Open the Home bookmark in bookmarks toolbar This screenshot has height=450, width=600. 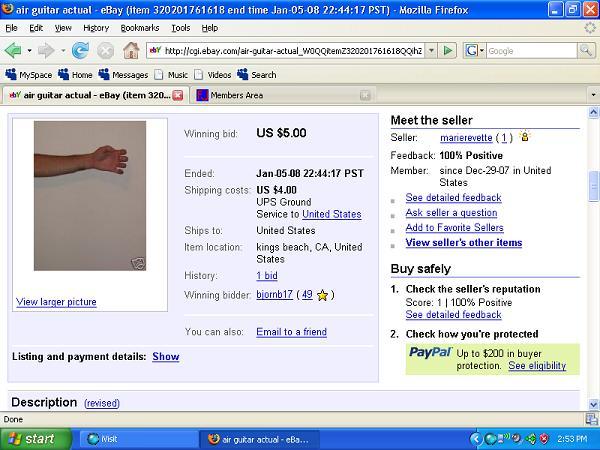(75, 75)
